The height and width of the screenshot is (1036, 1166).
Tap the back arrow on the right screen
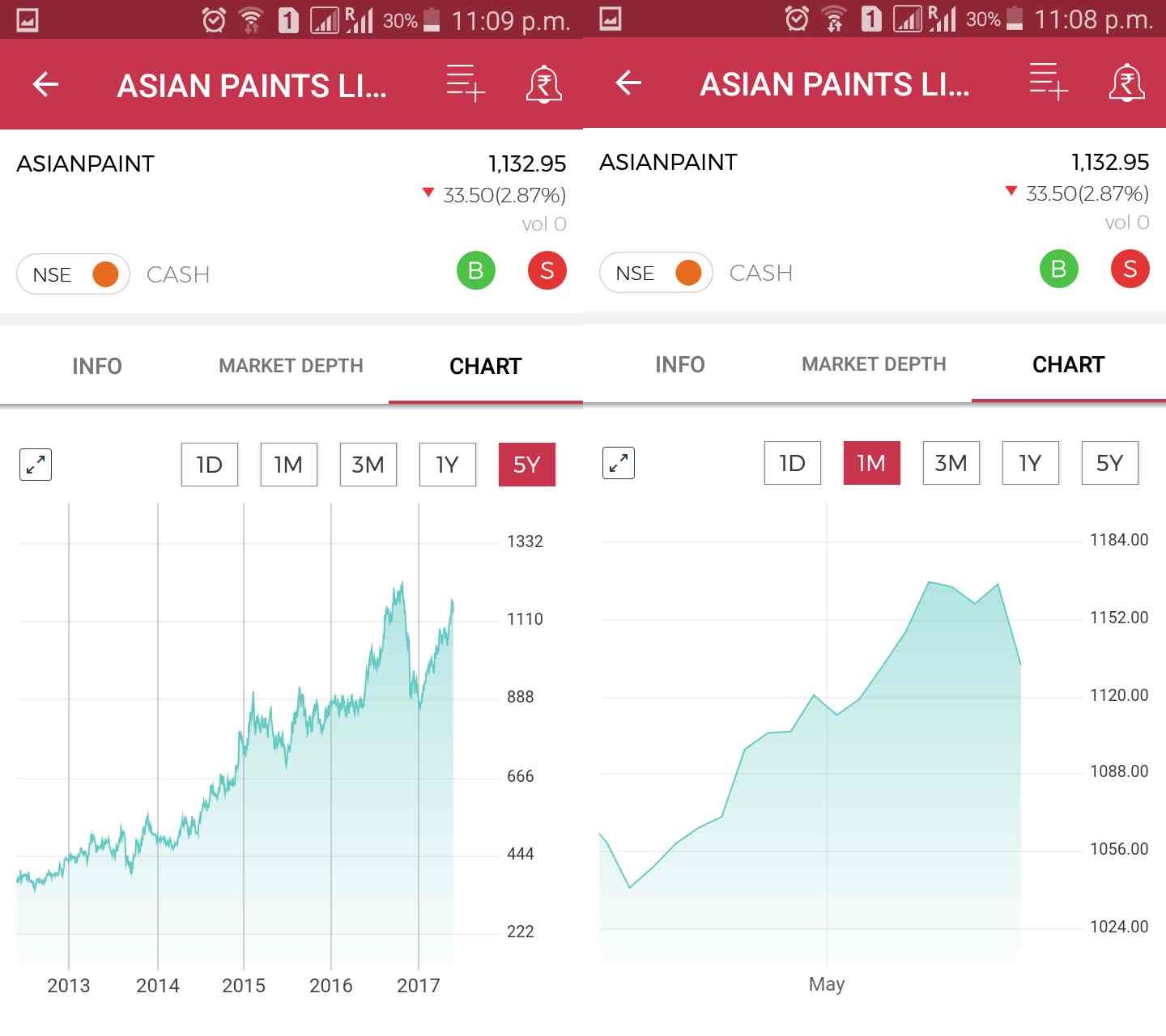click(x=629, y=83)
